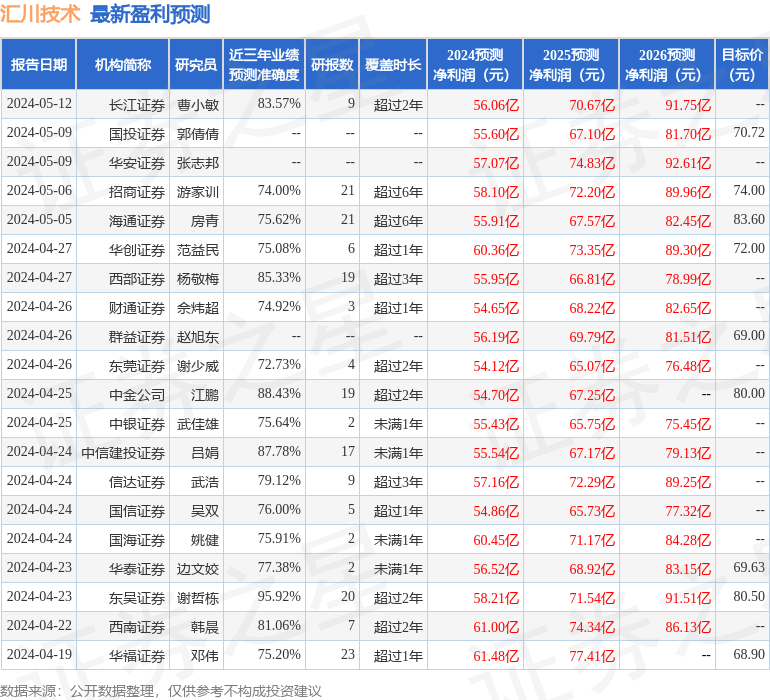Click the 汇川技术 title text
This screenshot has height=700, width=770.
[x=40, y=13]
